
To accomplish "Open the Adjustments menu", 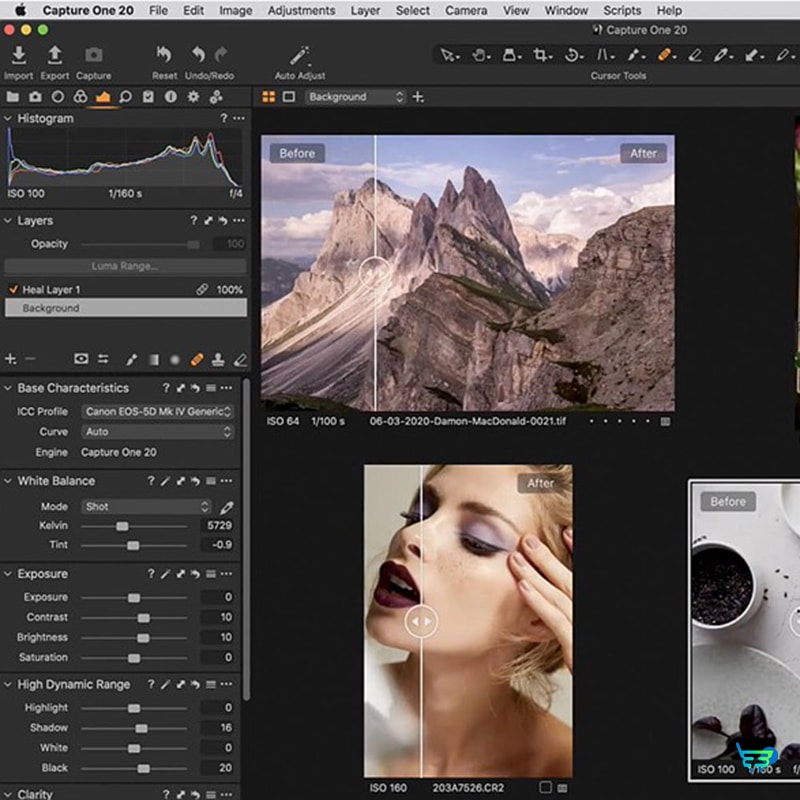I will [302, 10].
